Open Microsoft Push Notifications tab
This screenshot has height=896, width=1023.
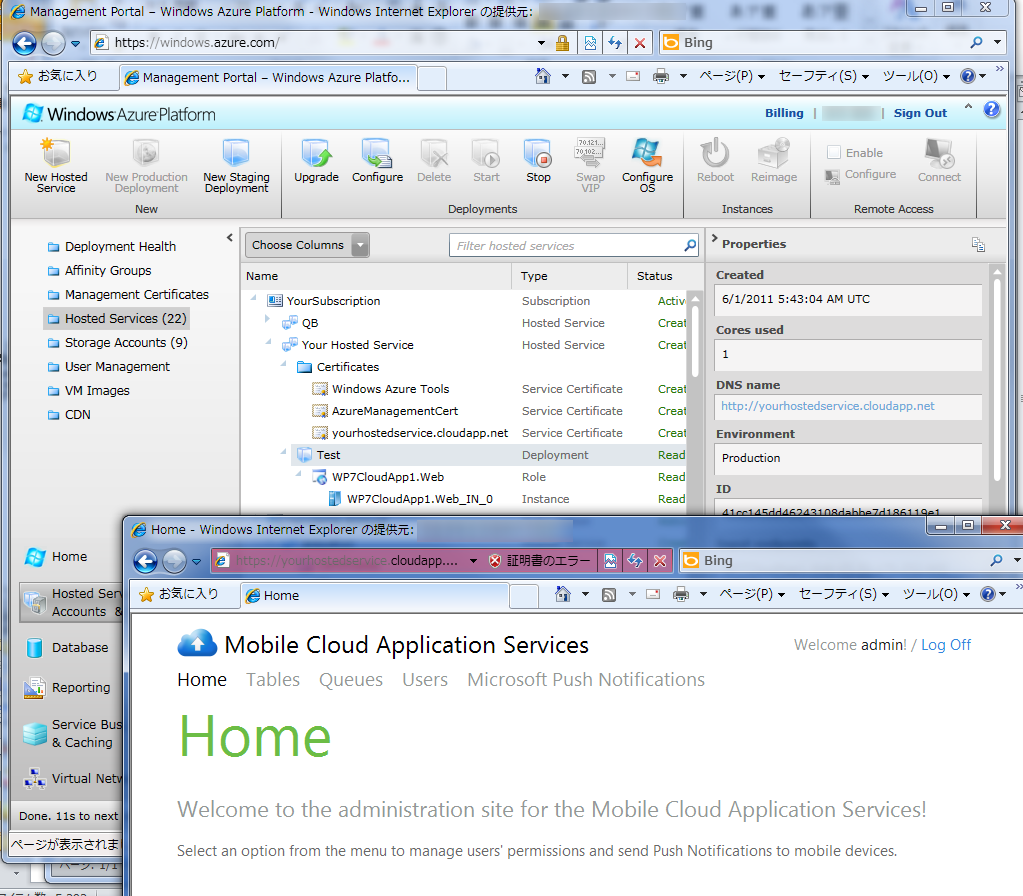coord(586,679)
